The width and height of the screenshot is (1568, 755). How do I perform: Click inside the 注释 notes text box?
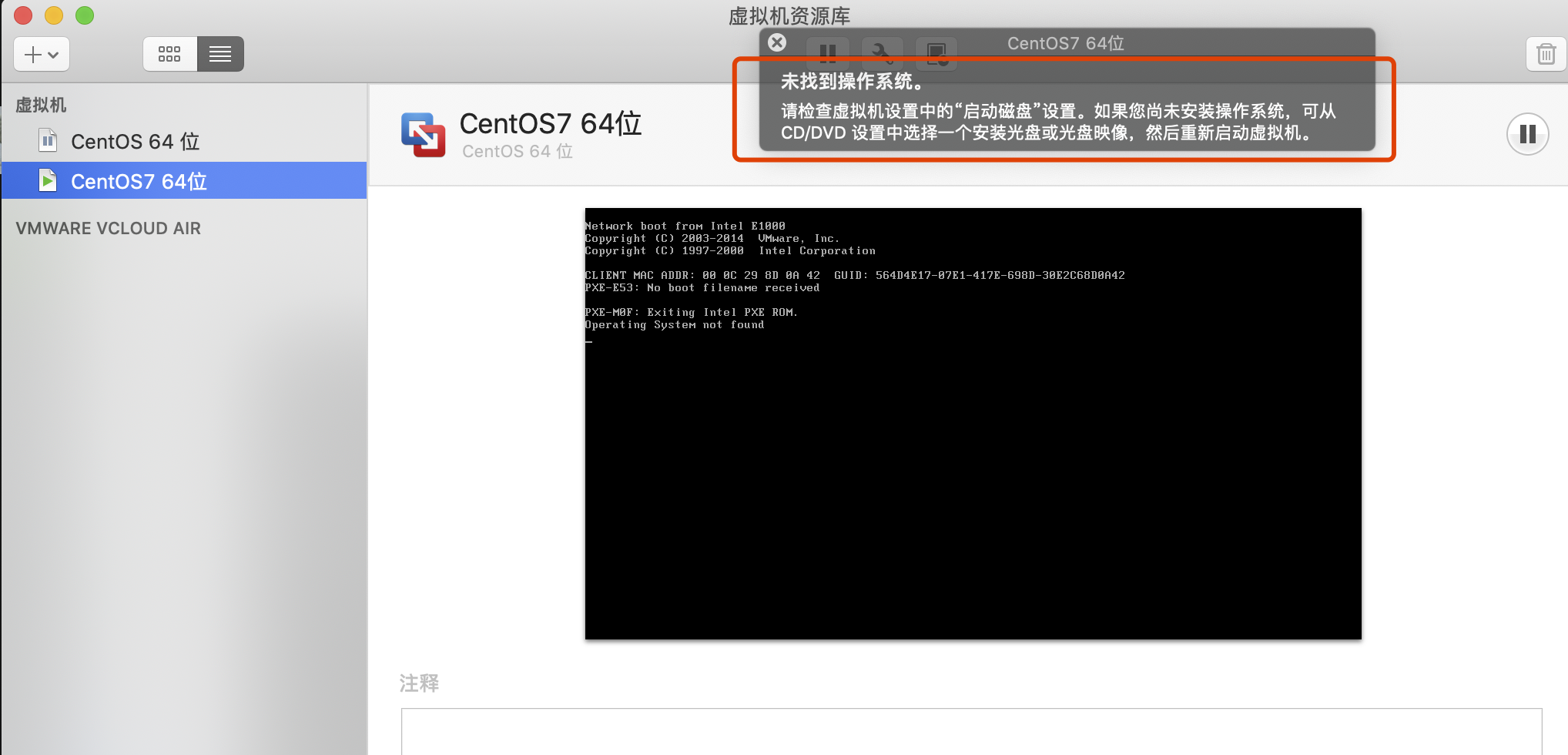click(970, 730)
